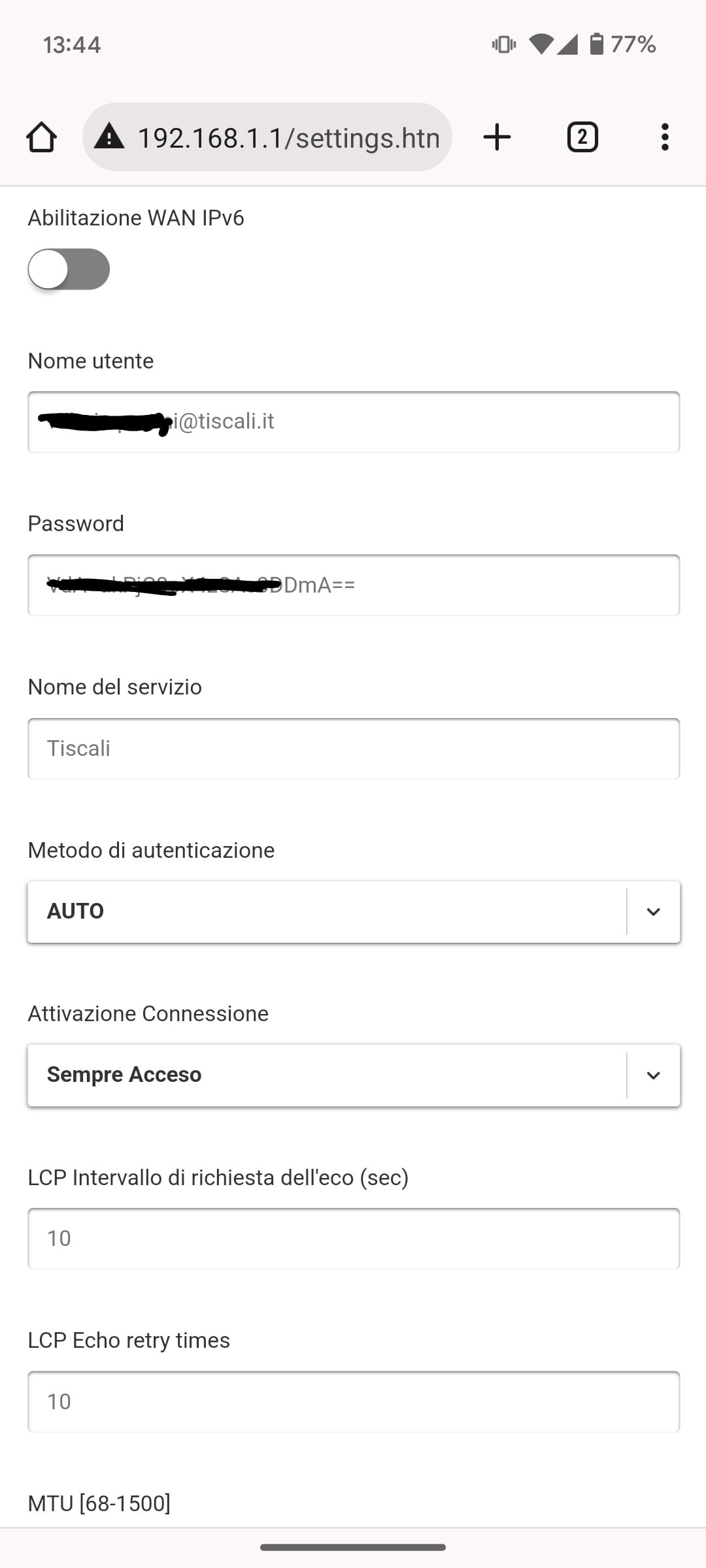Click the chevron beside Sempre Acceso
The height and width of the screenshot is (1568, 706).
(x=653, y=1075)
